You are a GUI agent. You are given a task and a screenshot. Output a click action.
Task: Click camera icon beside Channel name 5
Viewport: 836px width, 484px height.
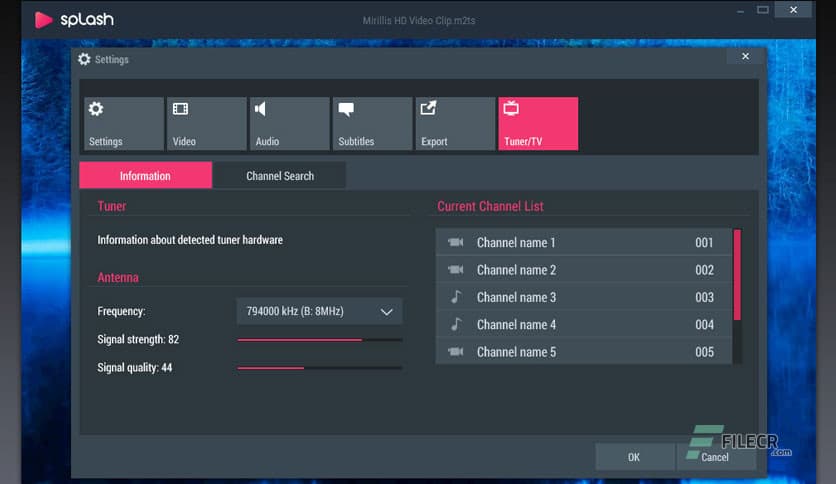click(x=456, y=352)
